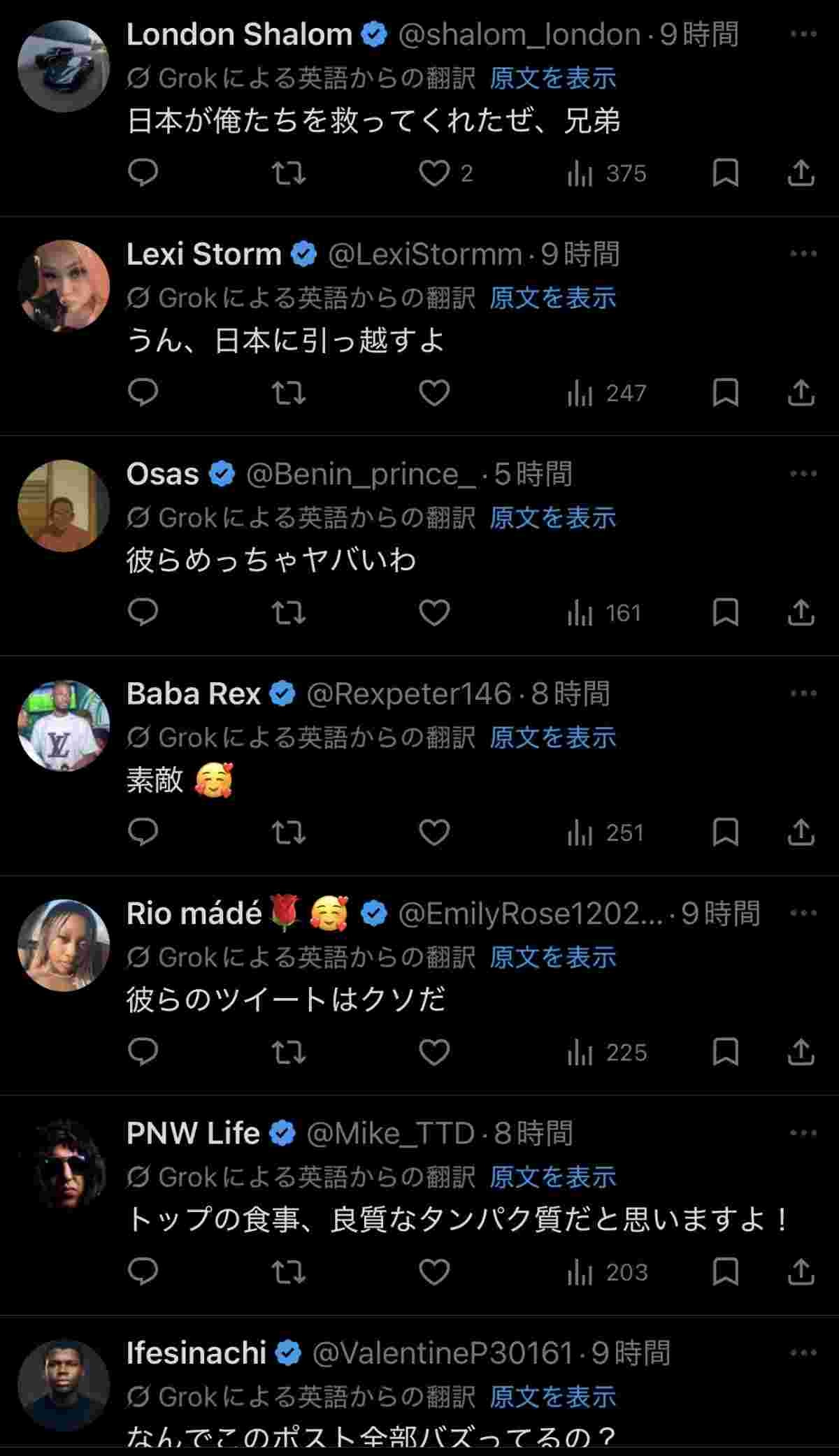The image size is (839, 1456).
Task: Open Lexi Storm's avatar
Action: click(64, 285)
